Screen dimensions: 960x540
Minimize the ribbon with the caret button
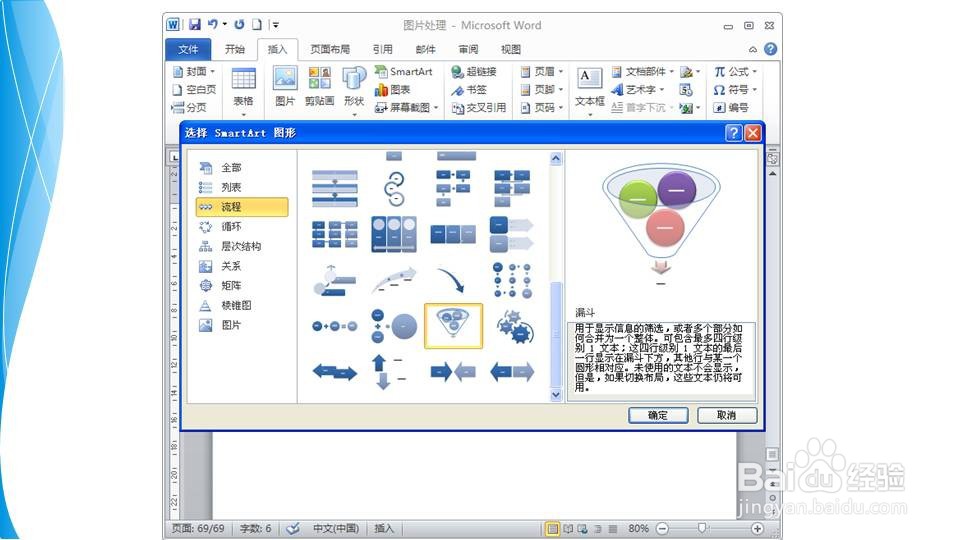pyautogui.click(x=752, y=50)
